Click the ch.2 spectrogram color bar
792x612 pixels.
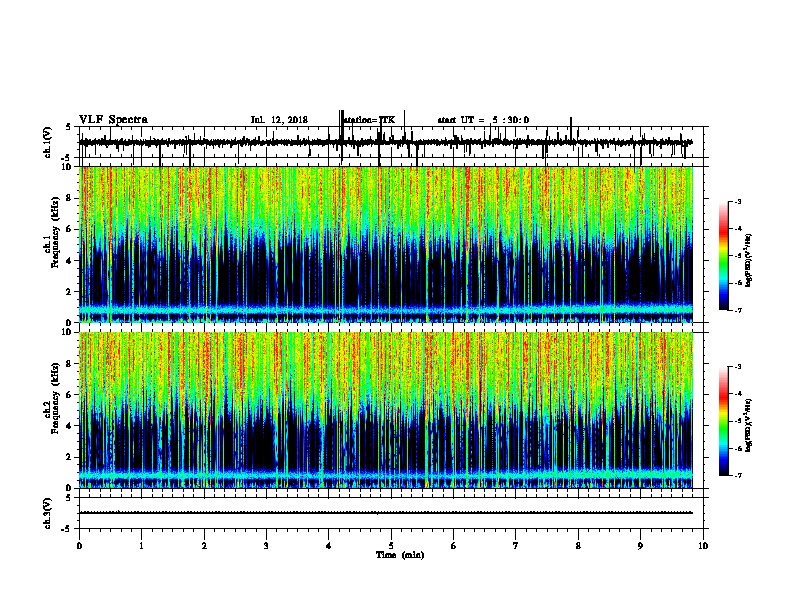[x=723, y=421]
